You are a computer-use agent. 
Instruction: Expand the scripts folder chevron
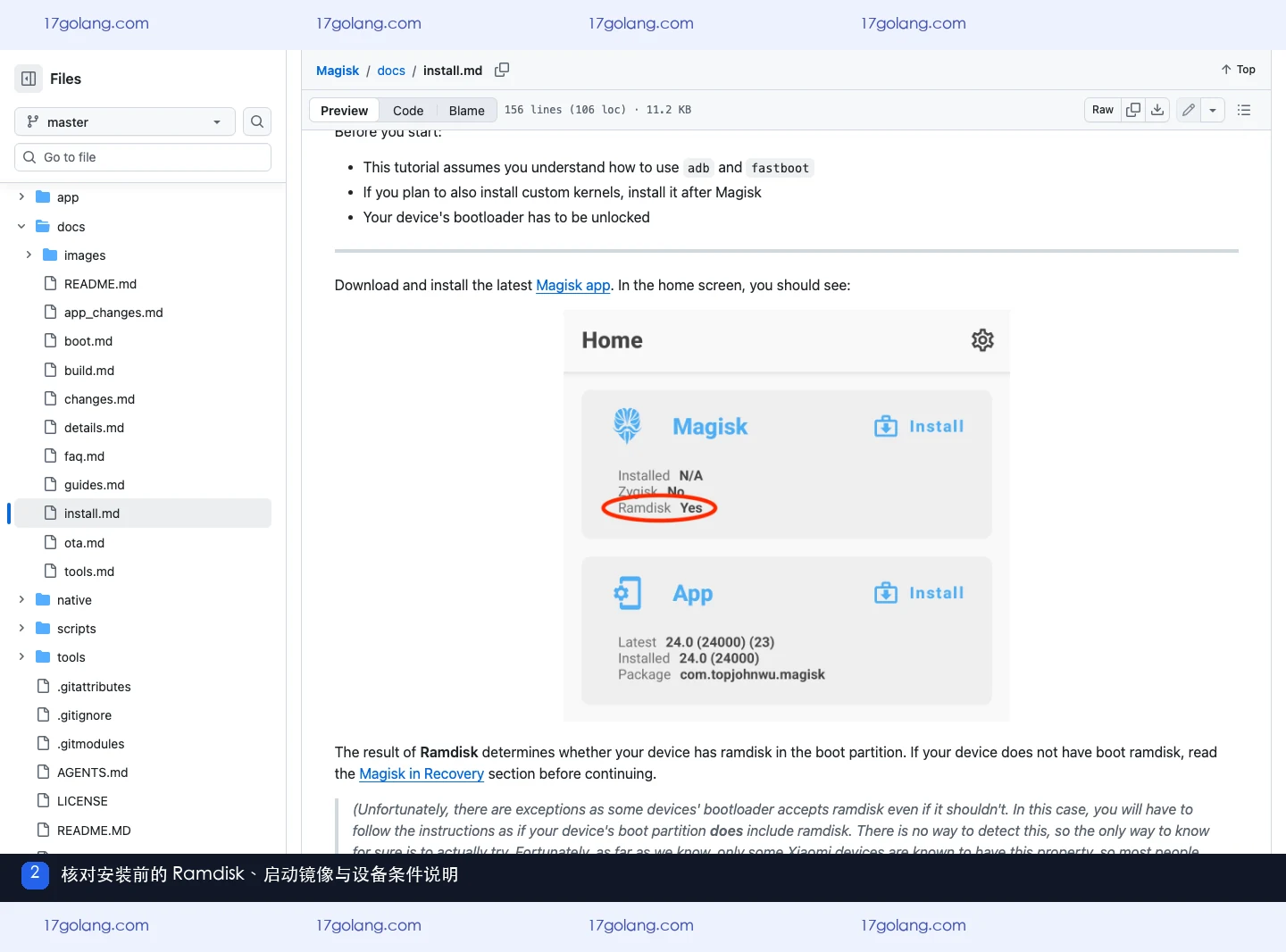tap(21, 628)
